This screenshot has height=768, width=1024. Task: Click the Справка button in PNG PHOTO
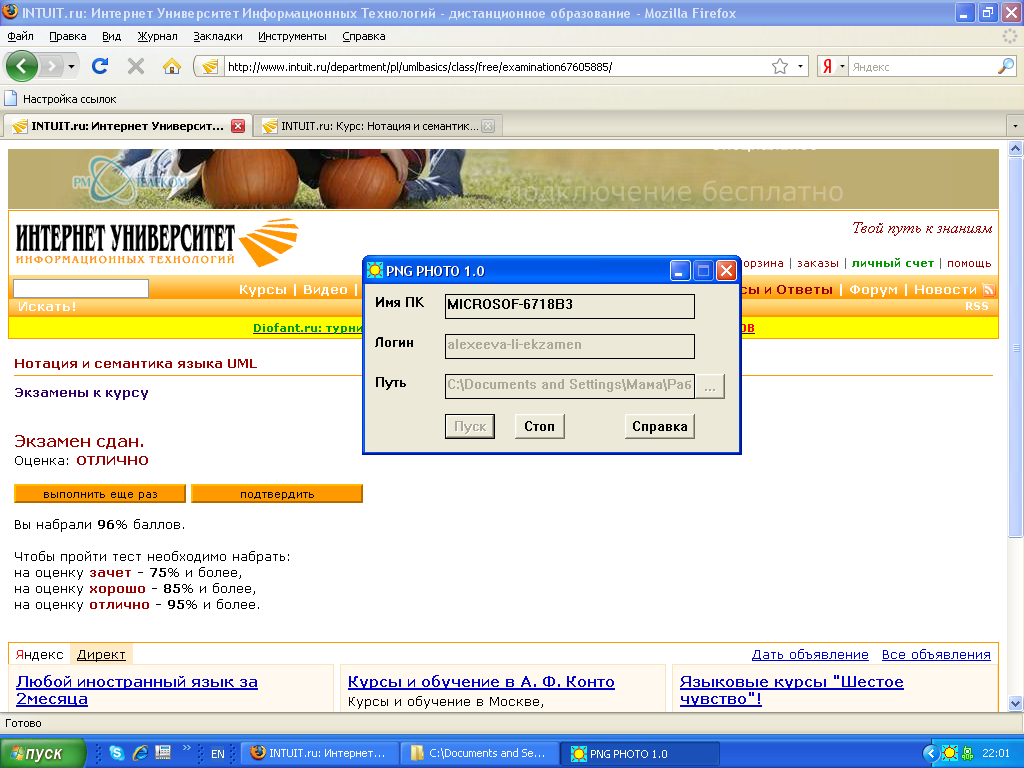tap(660, 426)
